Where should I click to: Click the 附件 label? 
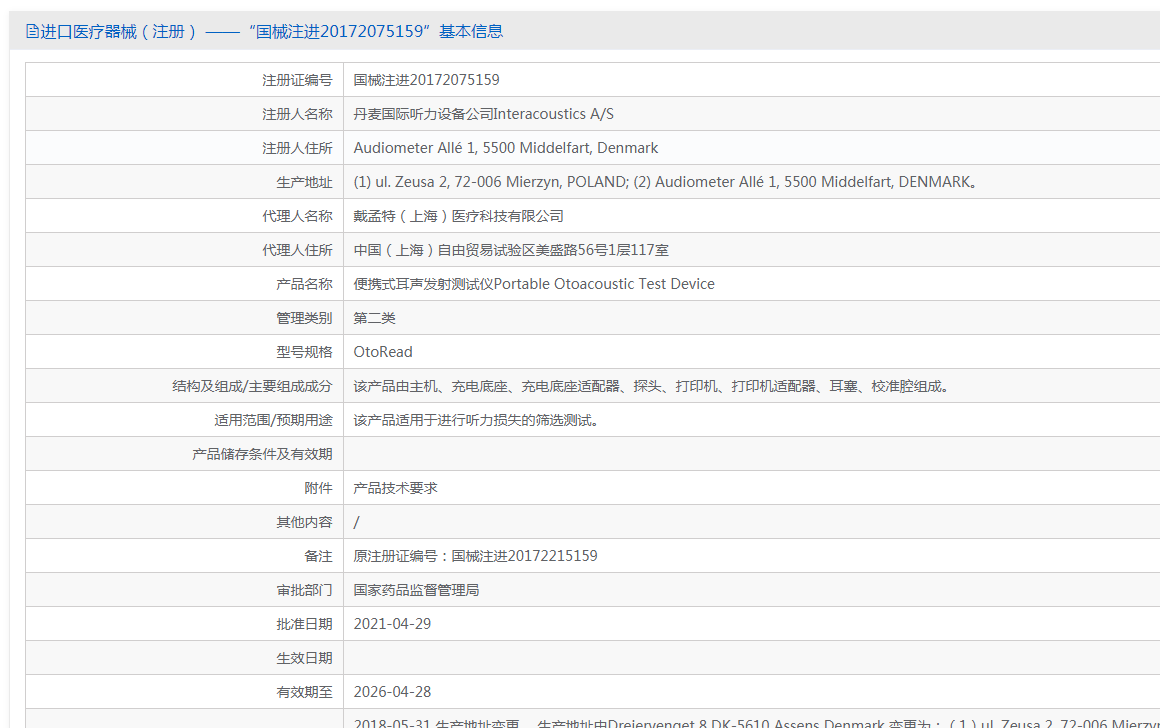click(318, 488)
